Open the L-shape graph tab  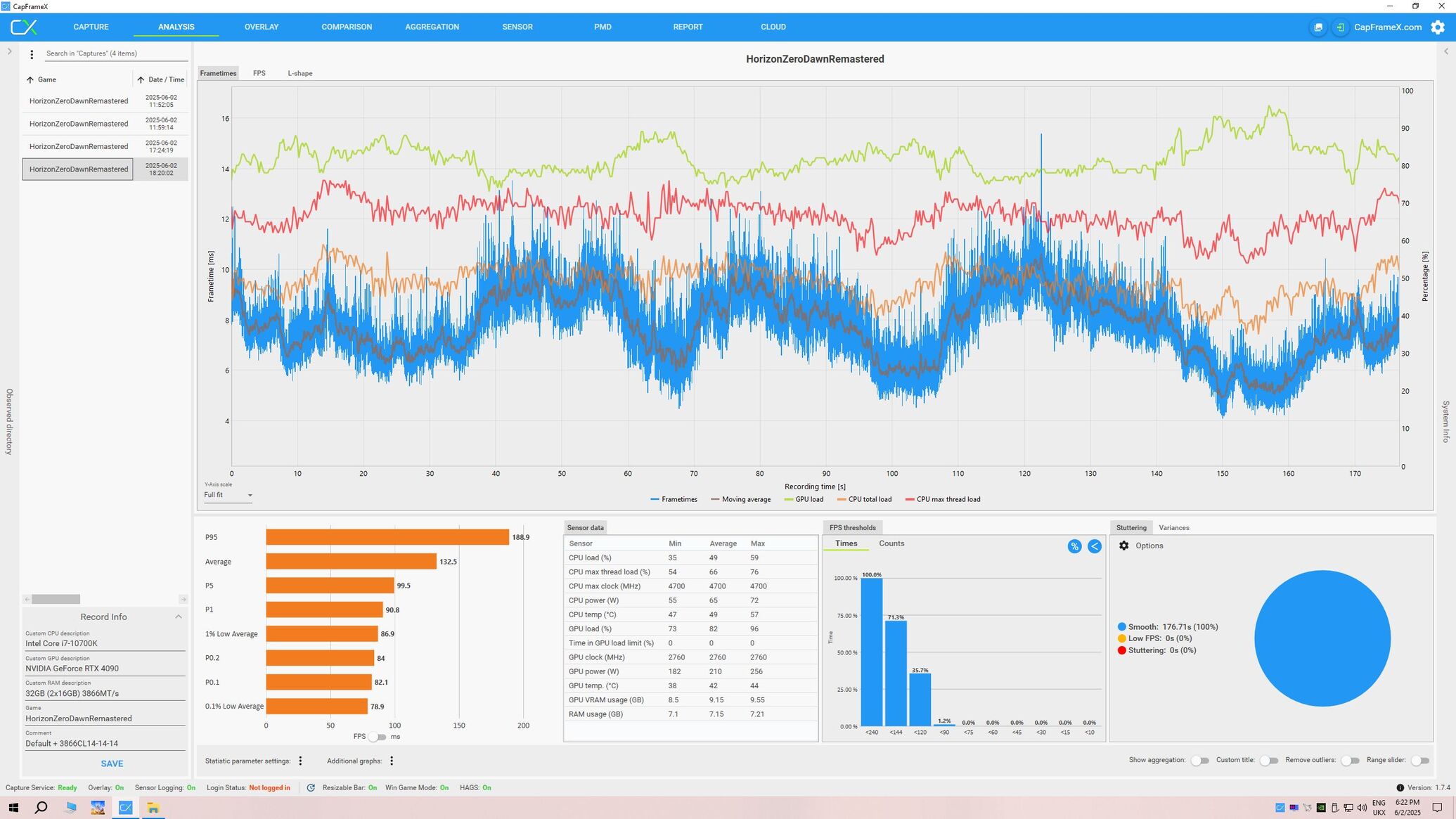click(x=299, y=73)
